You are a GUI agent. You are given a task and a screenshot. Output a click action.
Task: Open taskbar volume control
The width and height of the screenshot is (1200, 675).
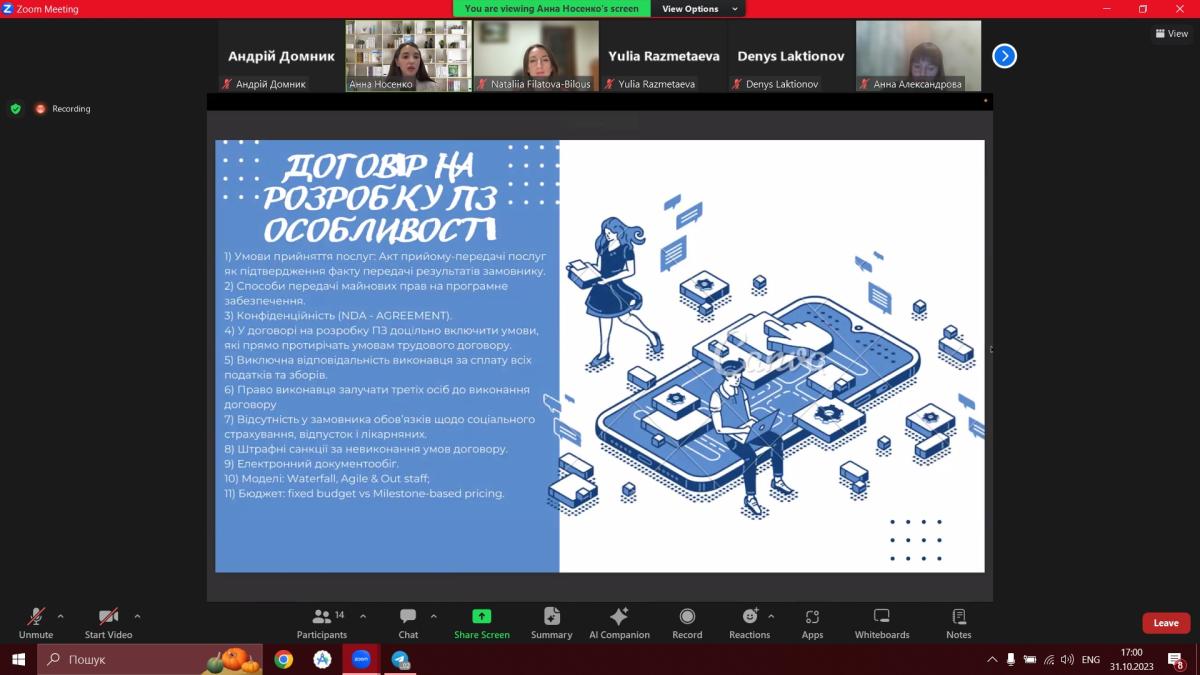pos(1067,660)
